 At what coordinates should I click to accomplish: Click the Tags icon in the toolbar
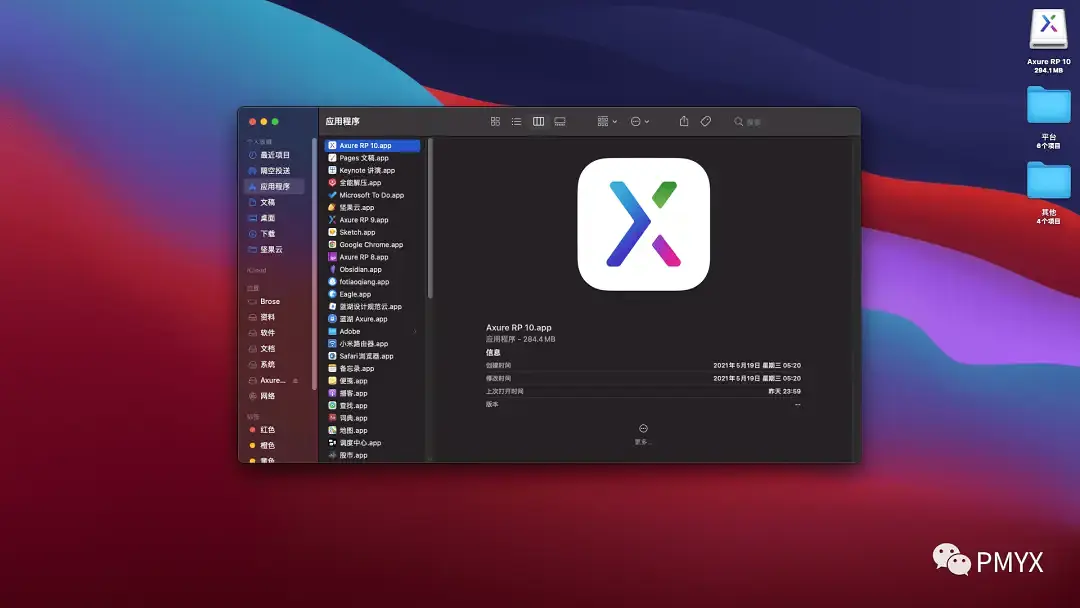tap(706, 120)
